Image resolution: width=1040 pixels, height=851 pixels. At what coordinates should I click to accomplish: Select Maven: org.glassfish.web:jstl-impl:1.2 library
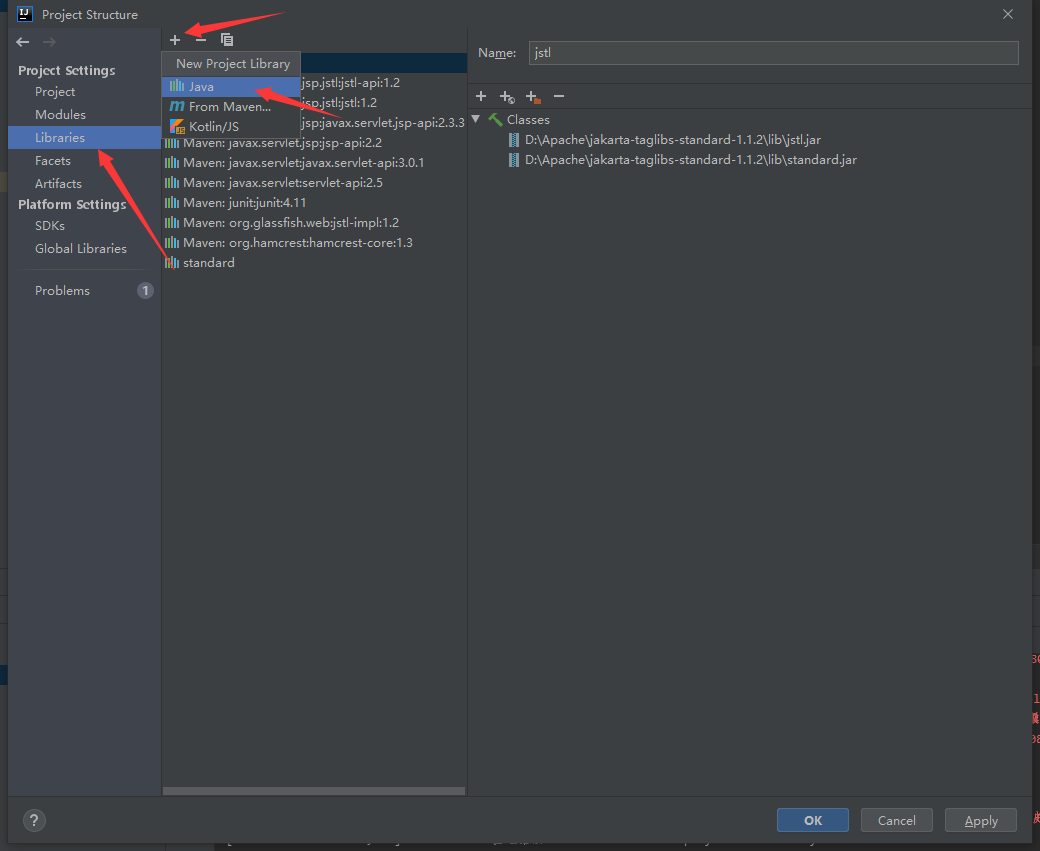pyautogui.click(x=314, y=223)
